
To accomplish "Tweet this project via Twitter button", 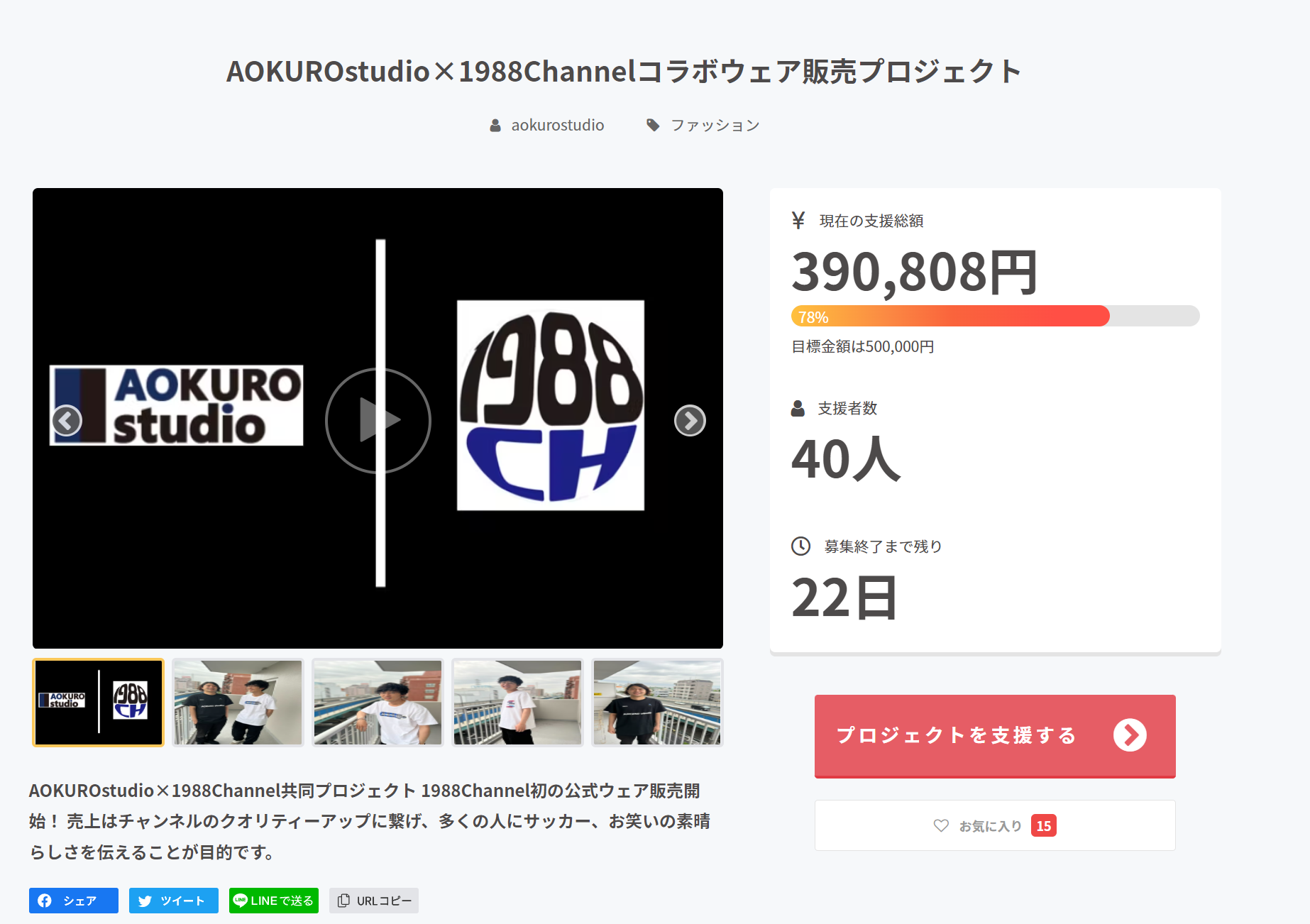I will pyautogui.click(x=174, y=901).
